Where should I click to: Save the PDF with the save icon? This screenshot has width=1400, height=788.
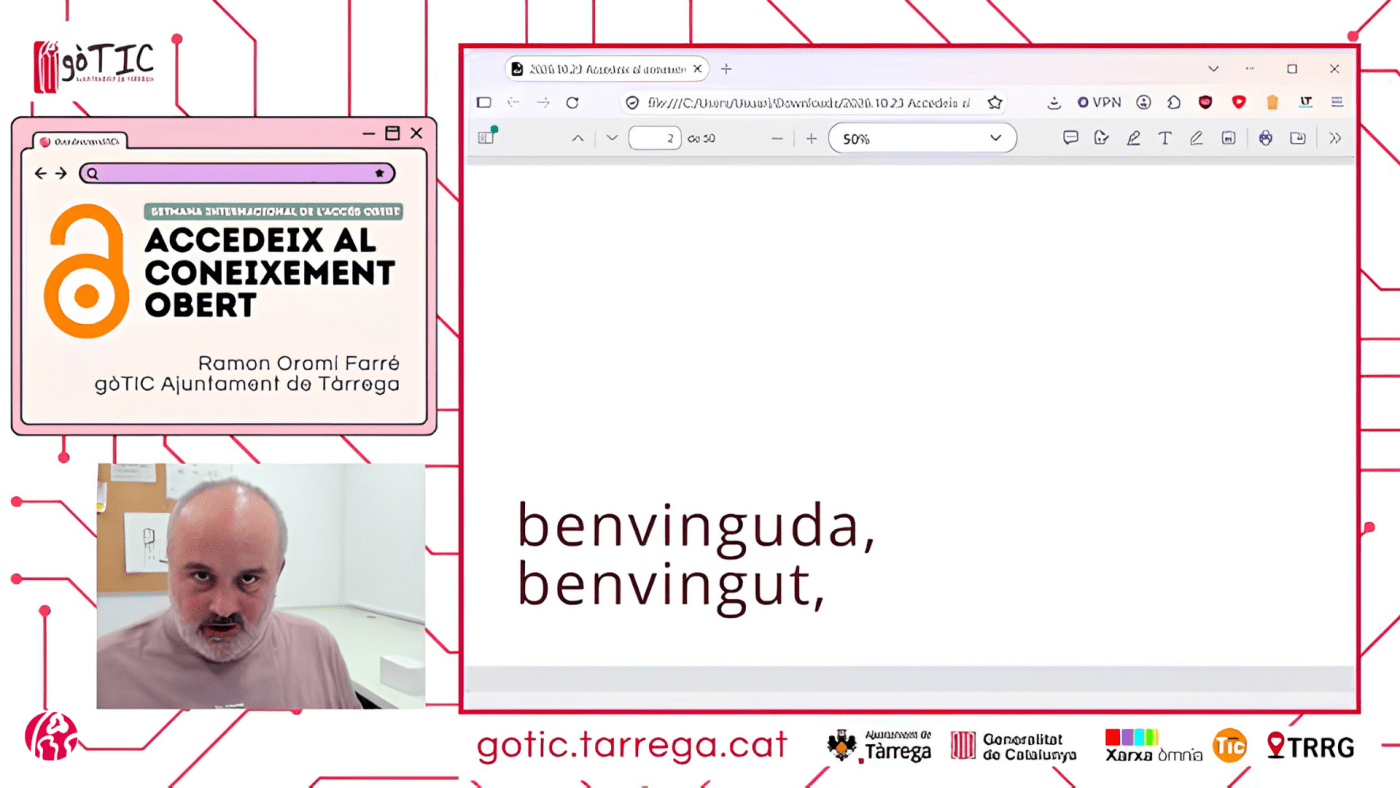(x=1298, y=138)
